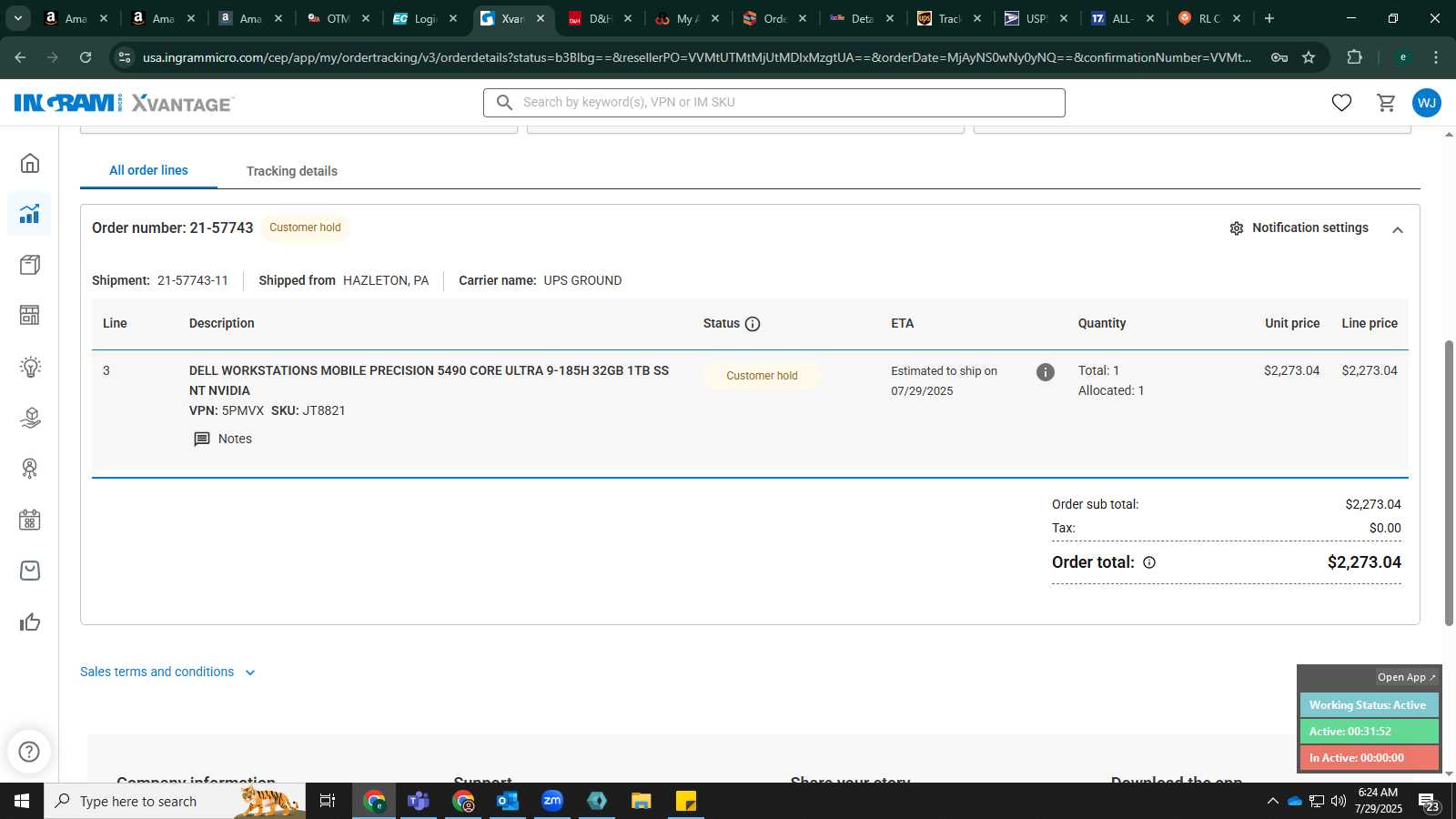
Task: Open the WJ user profile avatar
Action: (1427, 103)
